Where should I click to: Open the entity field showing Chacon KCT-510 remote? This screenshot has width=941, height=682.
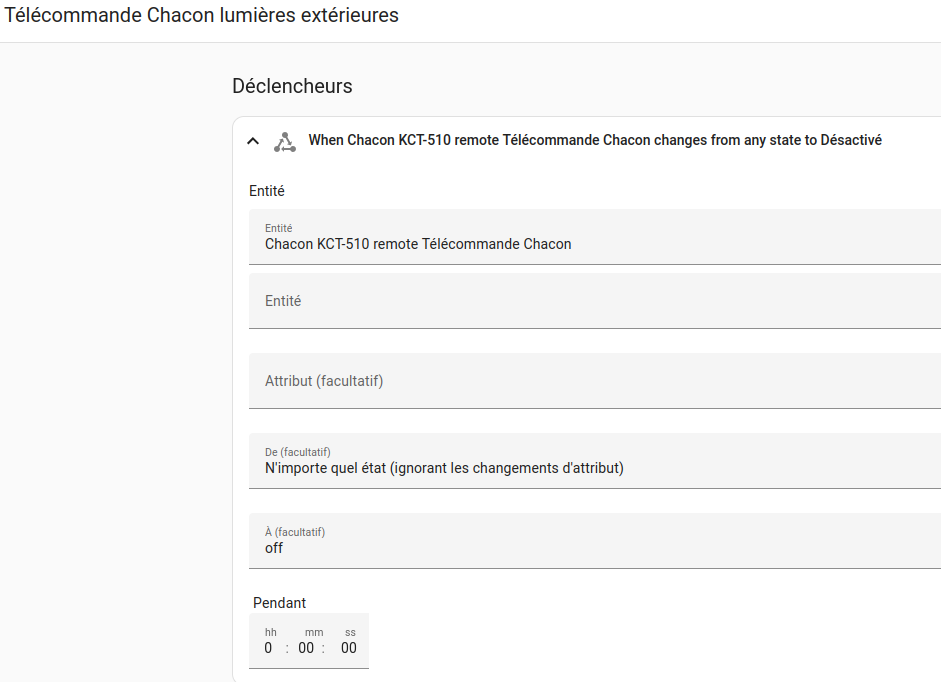pos(595,237)
